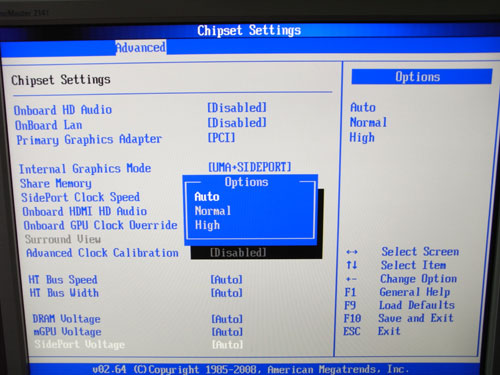Select Onboard HDMI HD Audio setting

point(85,211)
